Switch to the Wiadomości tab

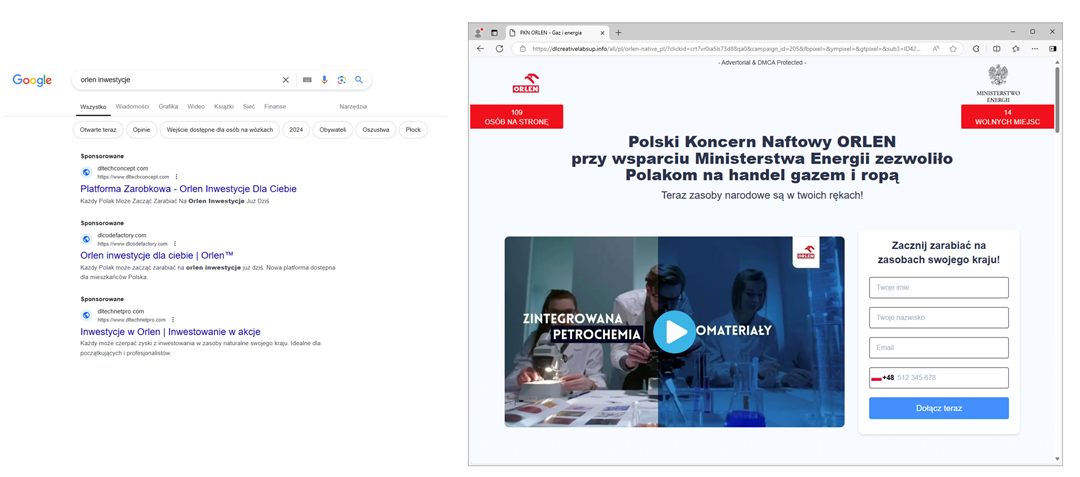click(132, 106)
